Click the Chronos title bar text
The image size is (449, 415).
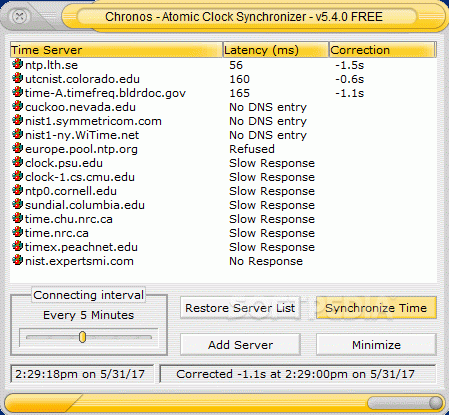pos(244,17)
